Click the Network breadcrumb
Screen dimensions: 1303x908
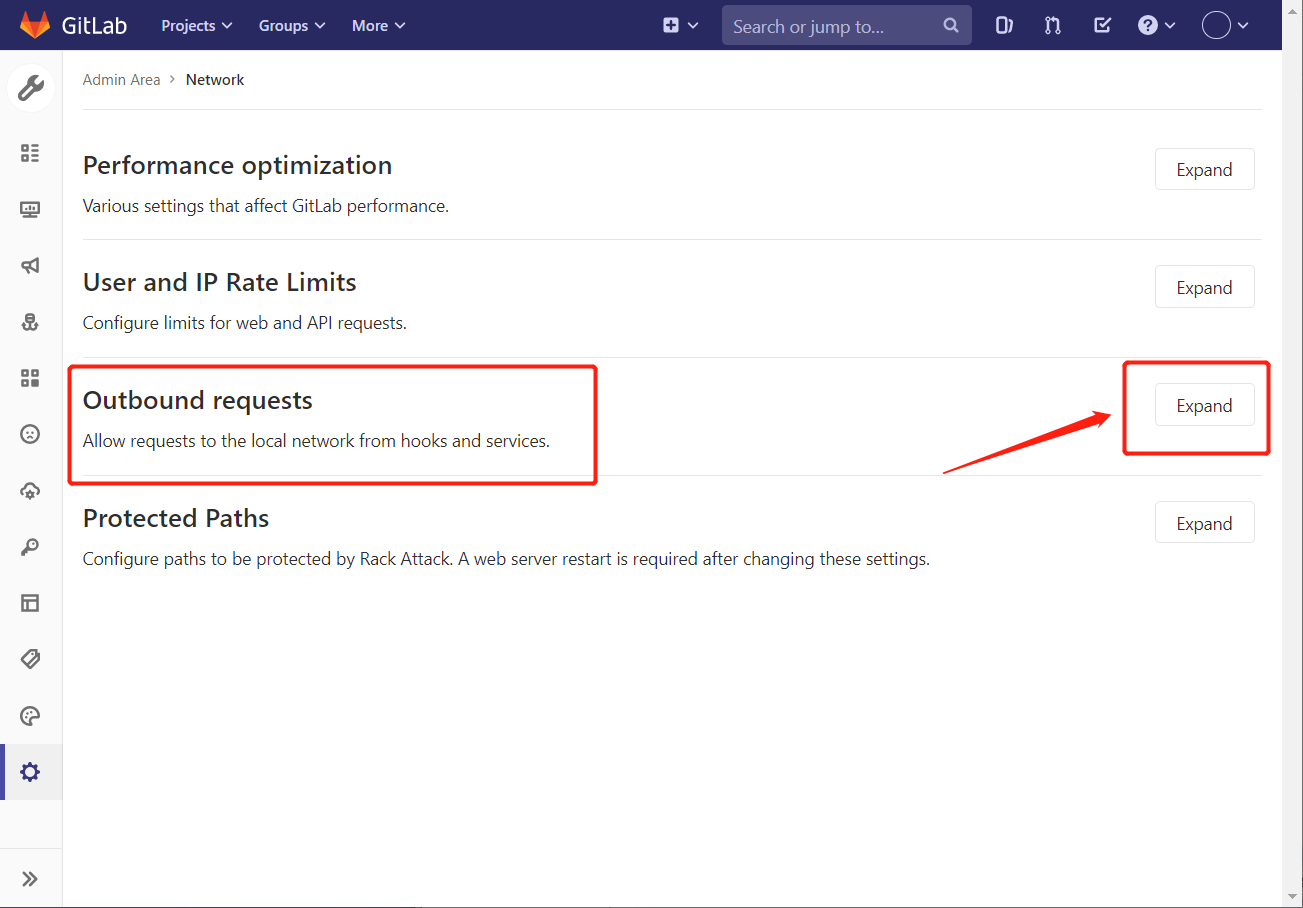(215, 80)
